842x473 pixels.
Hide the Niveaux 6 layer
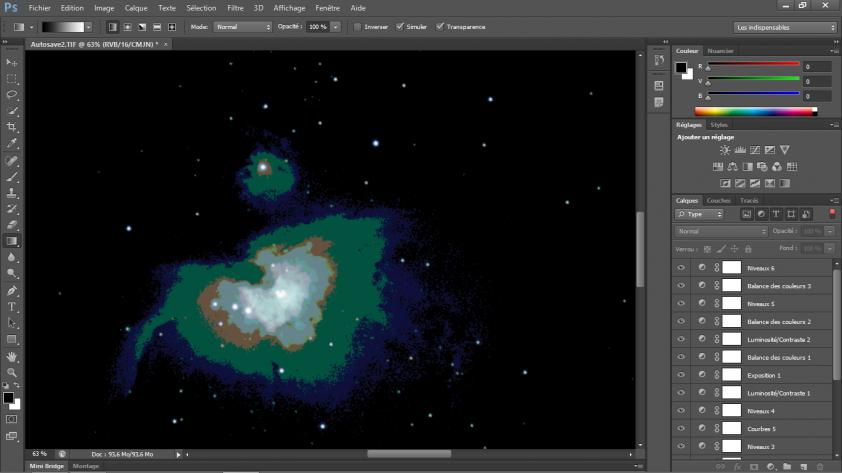[681, 267]
